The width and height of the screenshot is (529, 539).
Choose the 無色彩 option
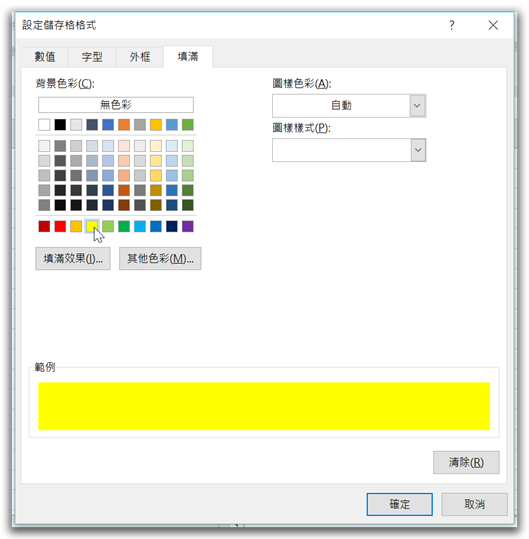tap(116, 104)
